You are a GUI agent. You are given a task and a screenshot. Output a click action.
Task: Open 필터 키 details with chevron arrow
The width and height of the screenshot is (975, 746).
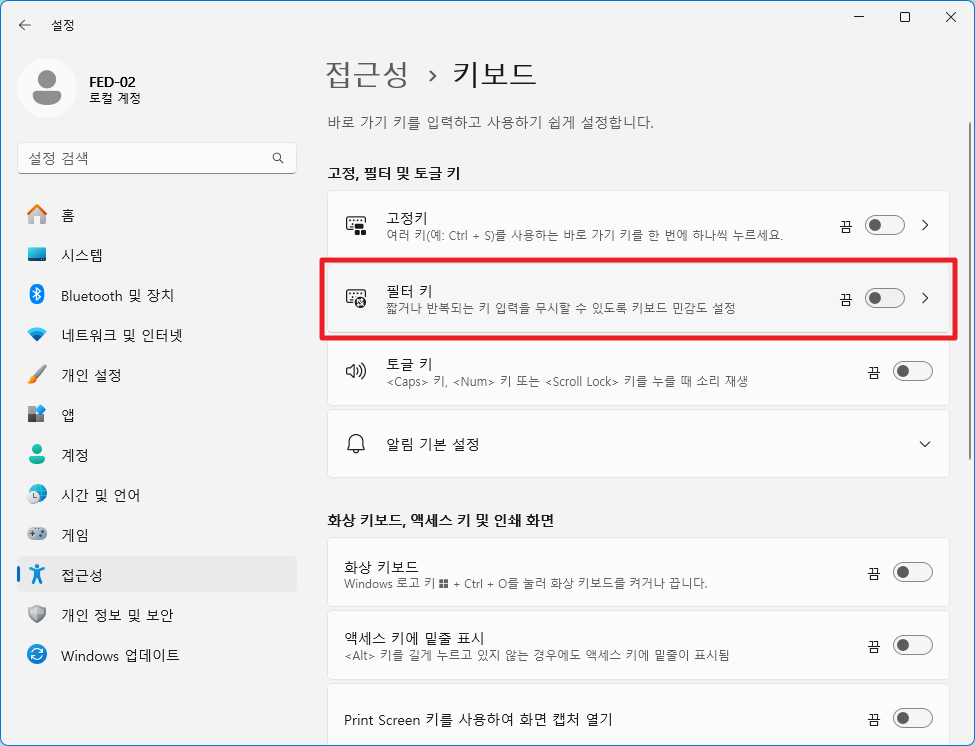click(925, 298)
